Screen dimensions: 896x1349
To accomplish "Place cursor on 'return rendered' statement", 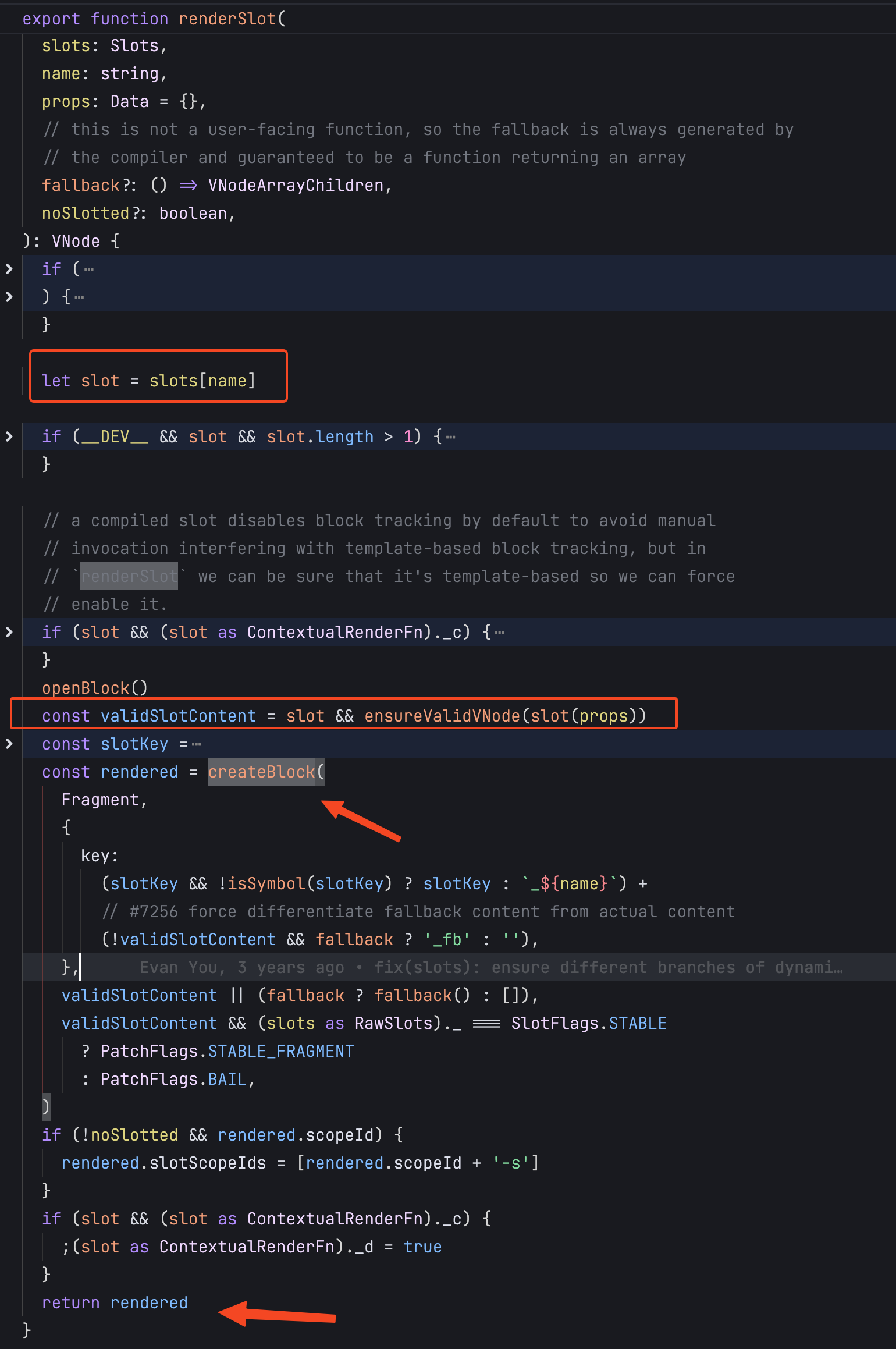I will point(115,1302).
